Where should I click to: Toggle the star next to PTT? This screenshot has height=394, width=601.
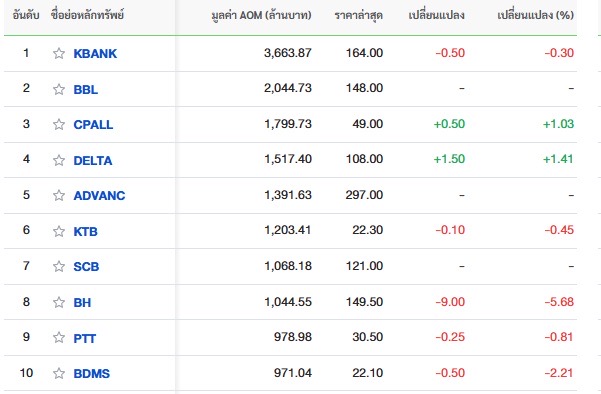59,337
